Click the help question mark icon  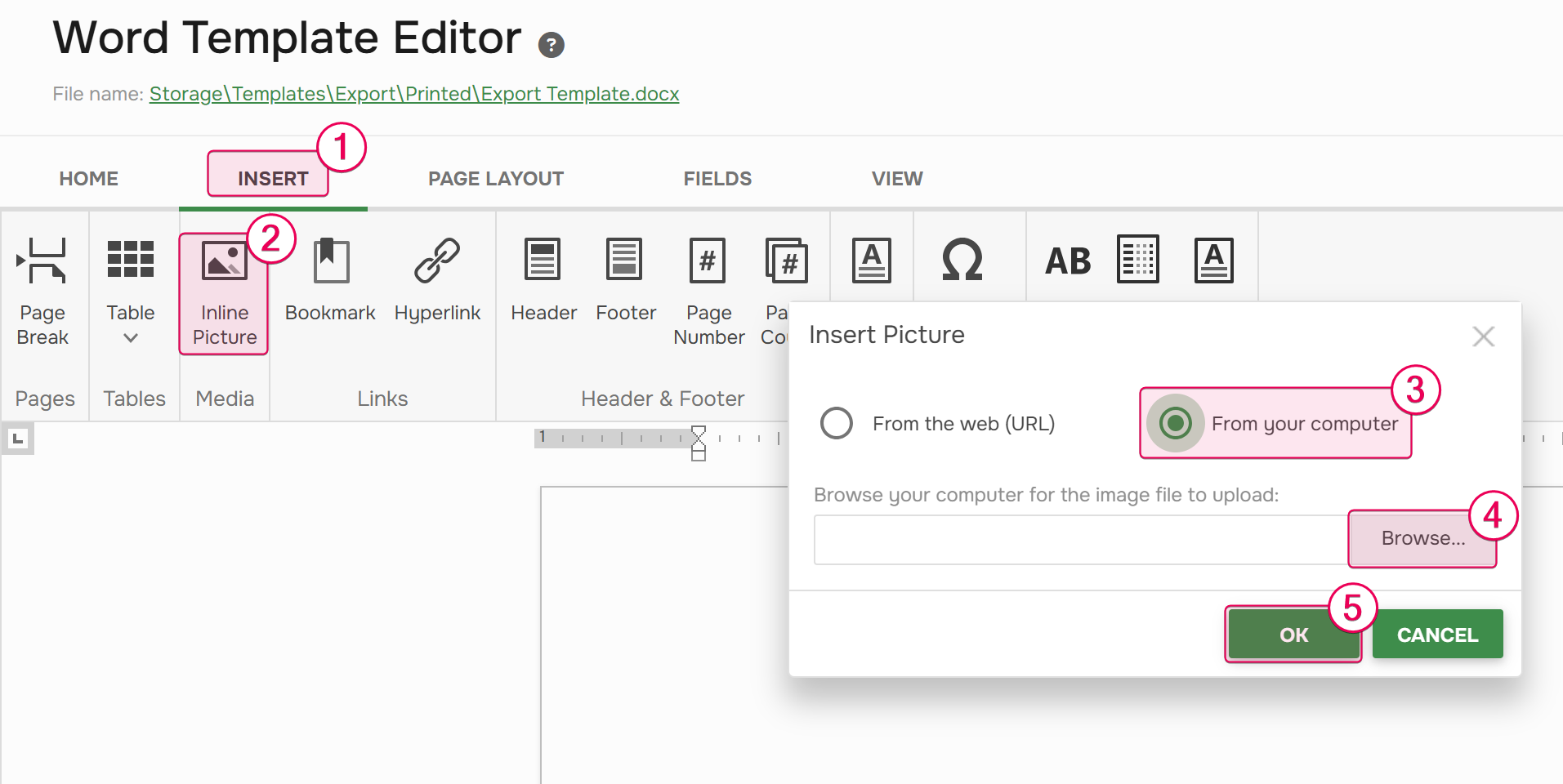552,44
